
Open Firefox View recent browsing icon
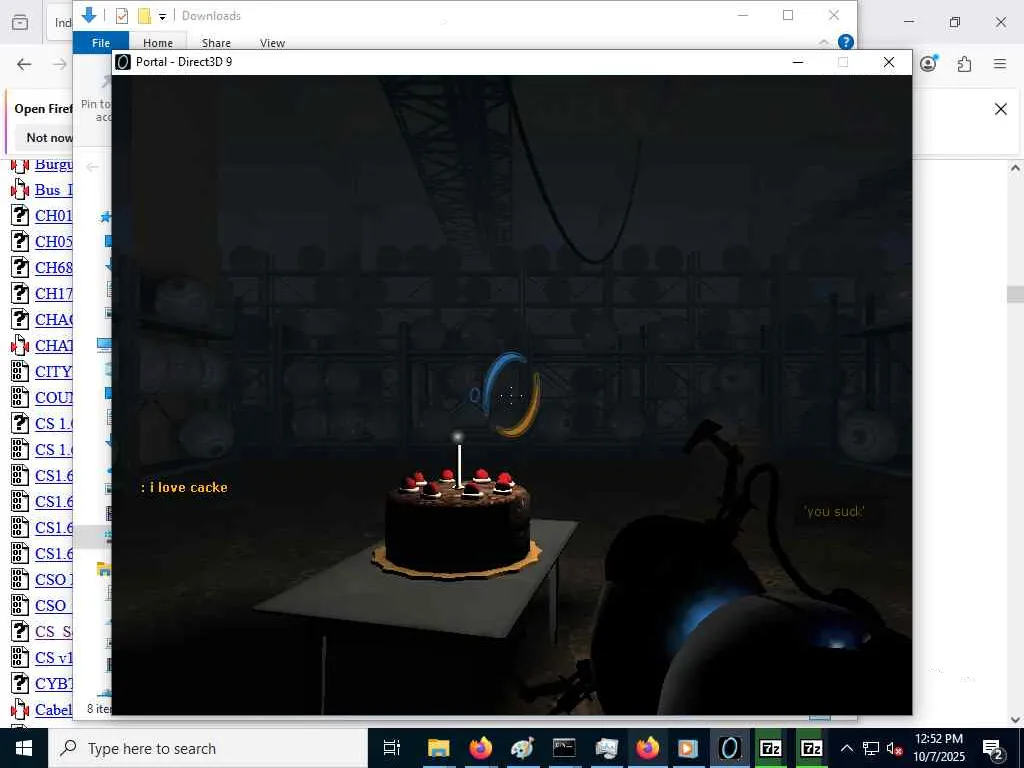(x=20, y=22)
